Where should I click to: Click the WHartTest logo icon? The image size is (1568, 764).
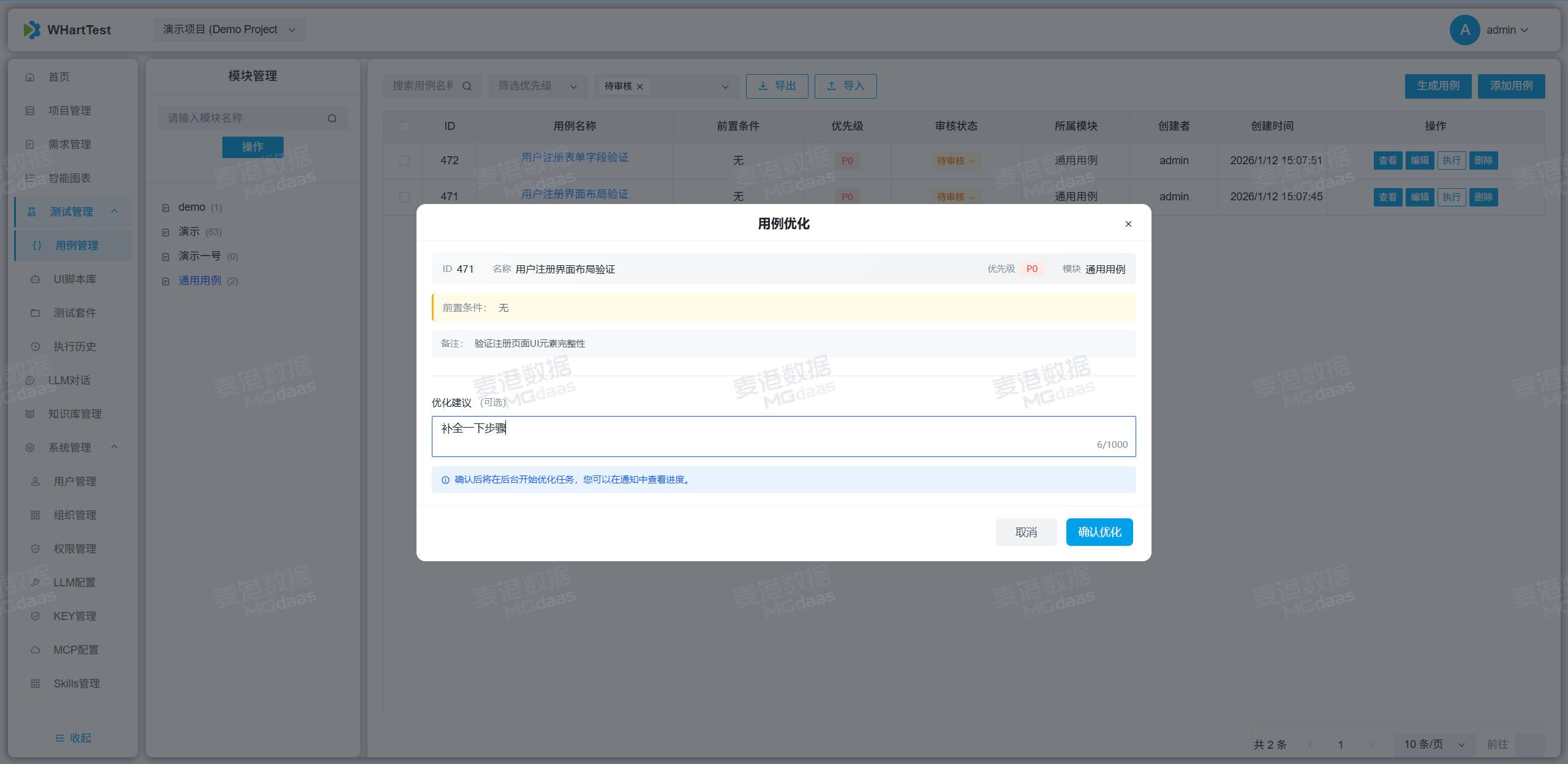tap(32, 29)
